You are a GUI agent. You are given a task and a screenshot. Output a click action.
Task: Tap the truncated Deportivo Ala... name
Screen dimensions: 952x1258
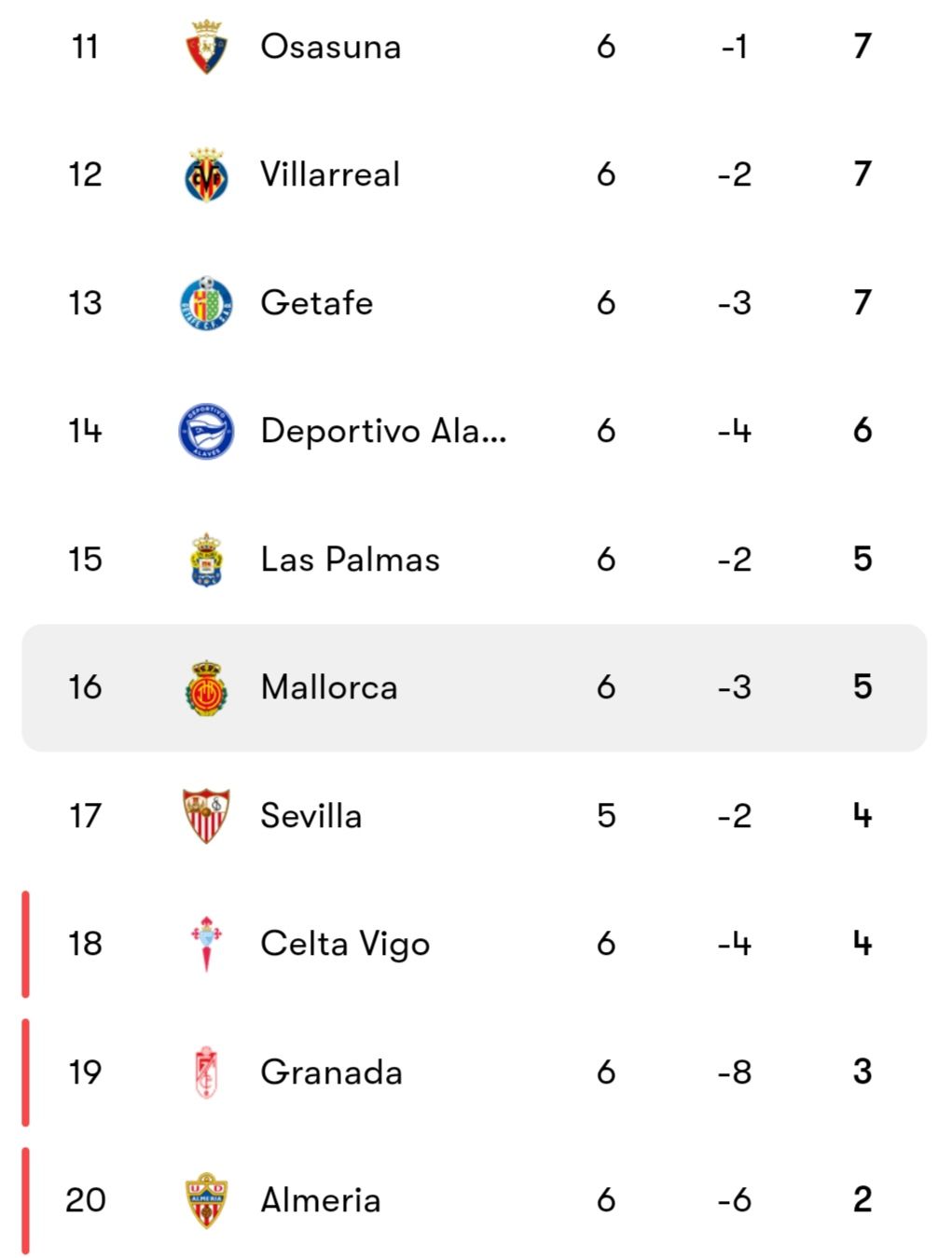click(383, 431)
